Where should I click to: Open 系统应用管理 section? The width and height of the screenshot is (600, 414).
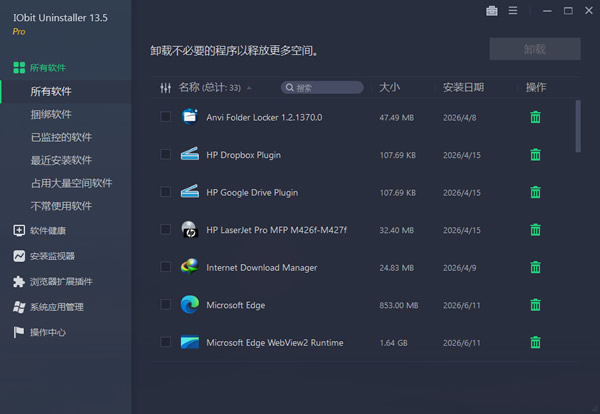[x=57, y=307]
